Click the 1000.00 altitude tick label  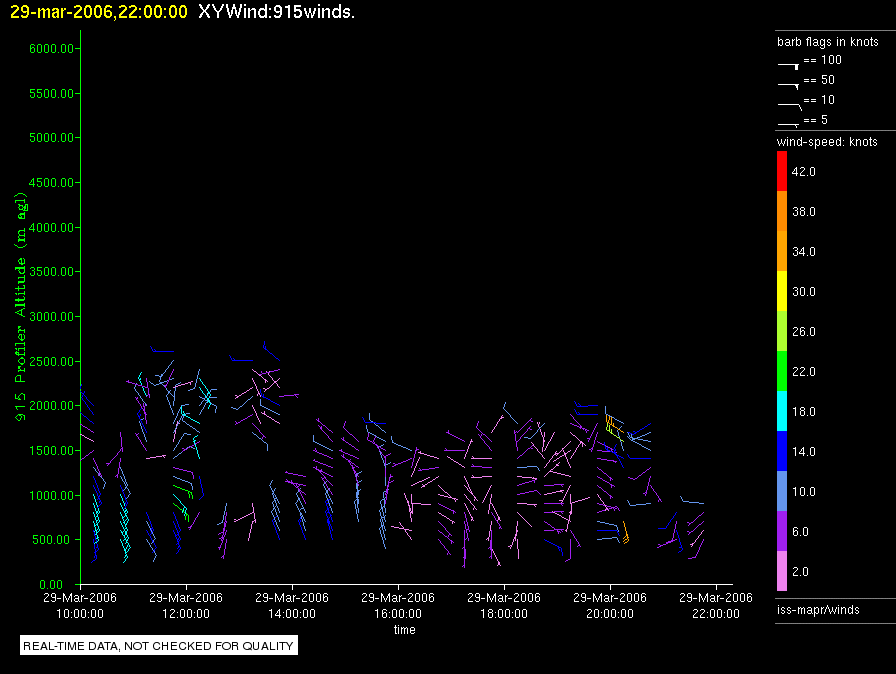pos(51,495)
